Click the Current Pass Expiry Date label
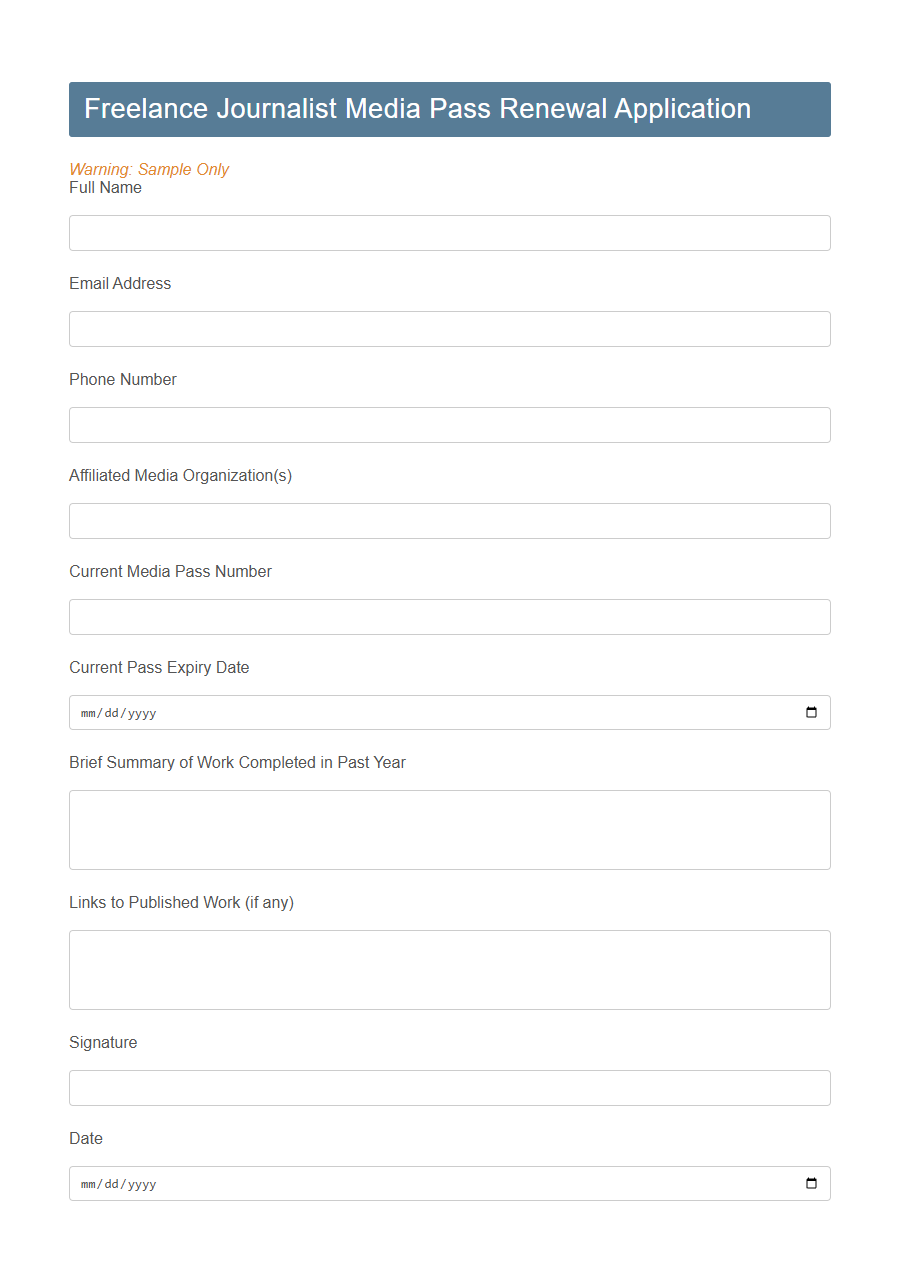900x1265 pixels. [158, 667]
